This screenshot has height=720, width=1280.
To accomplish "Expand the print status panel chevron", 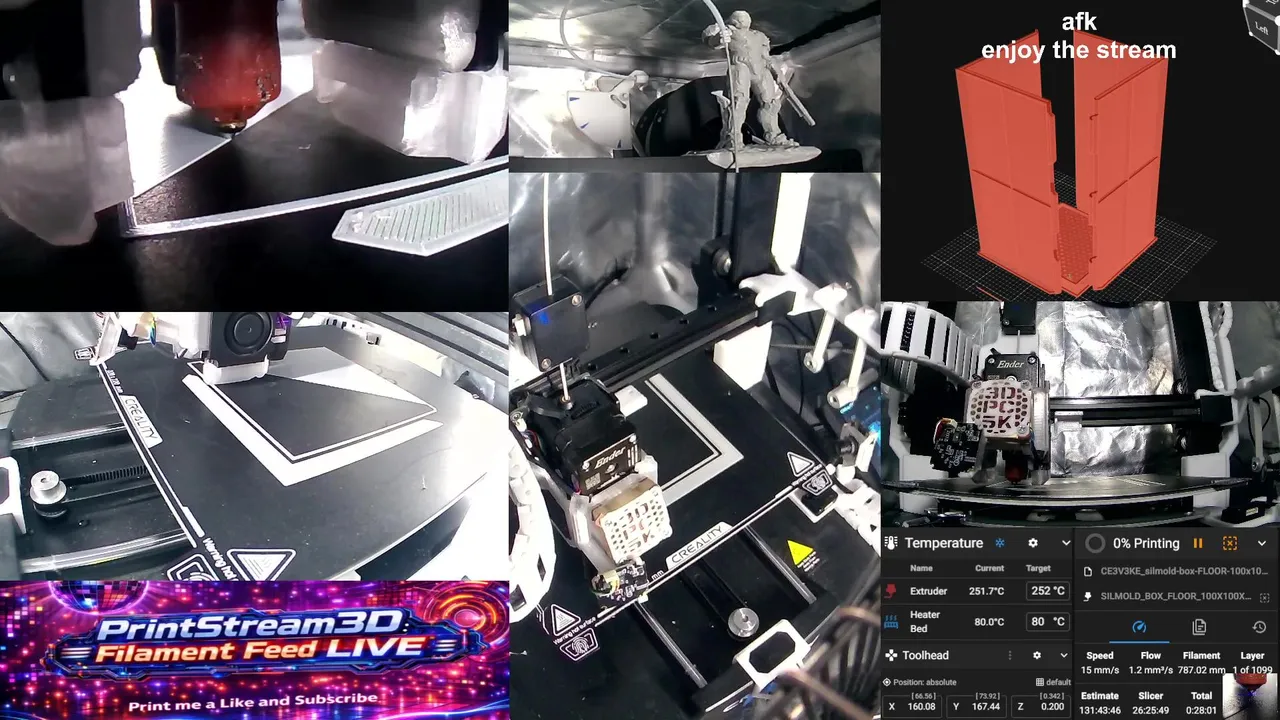I will 1262,543.
